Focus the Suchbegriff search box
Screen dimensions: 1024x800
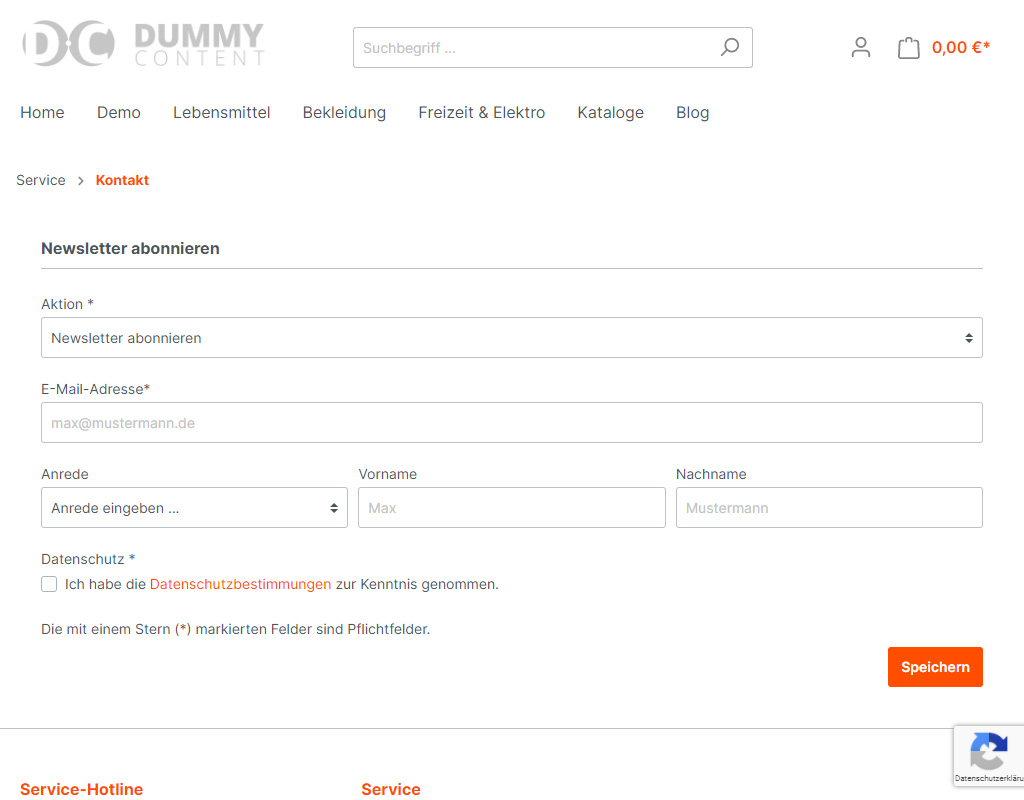point(535,47)
